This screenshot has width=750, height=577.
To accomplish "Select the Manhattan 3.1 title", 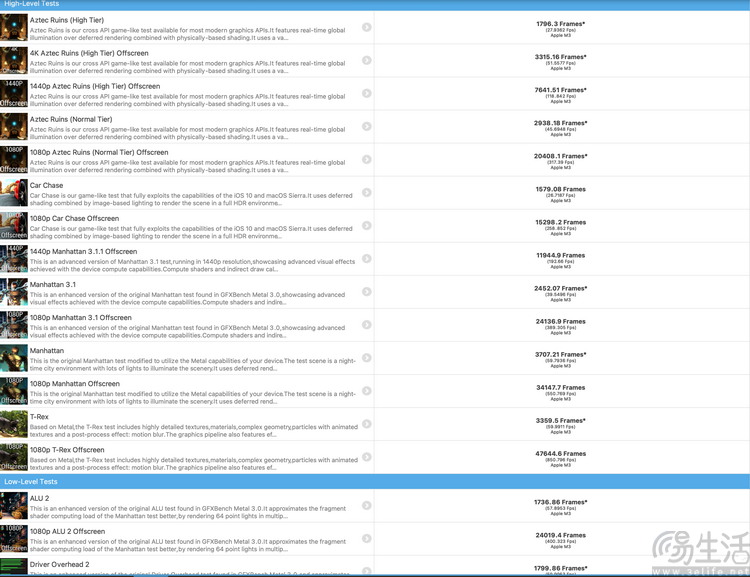I will coord(53,284).
